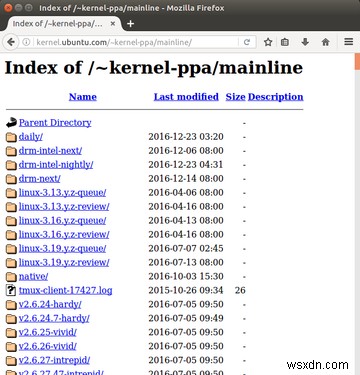
Task: Go back using the back arrow button
Action: (x=11, y=42)
